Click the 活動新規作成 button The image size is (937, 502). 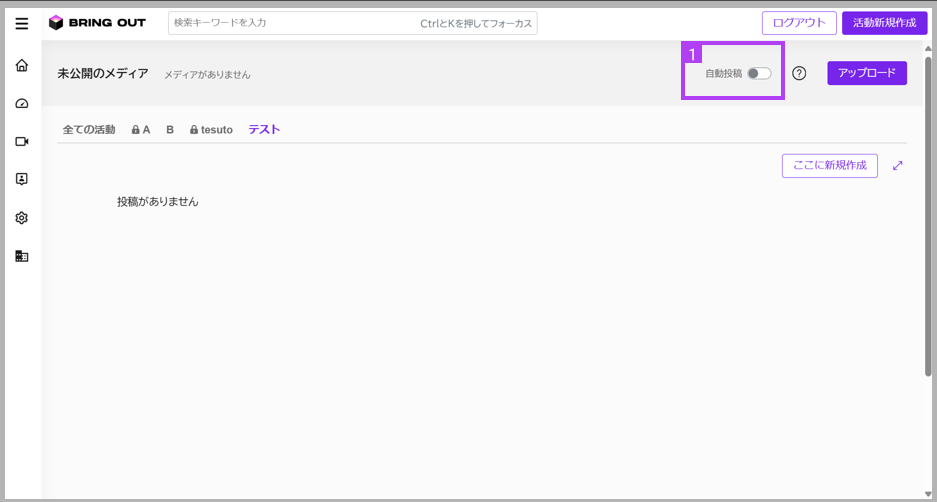(884, 23)
